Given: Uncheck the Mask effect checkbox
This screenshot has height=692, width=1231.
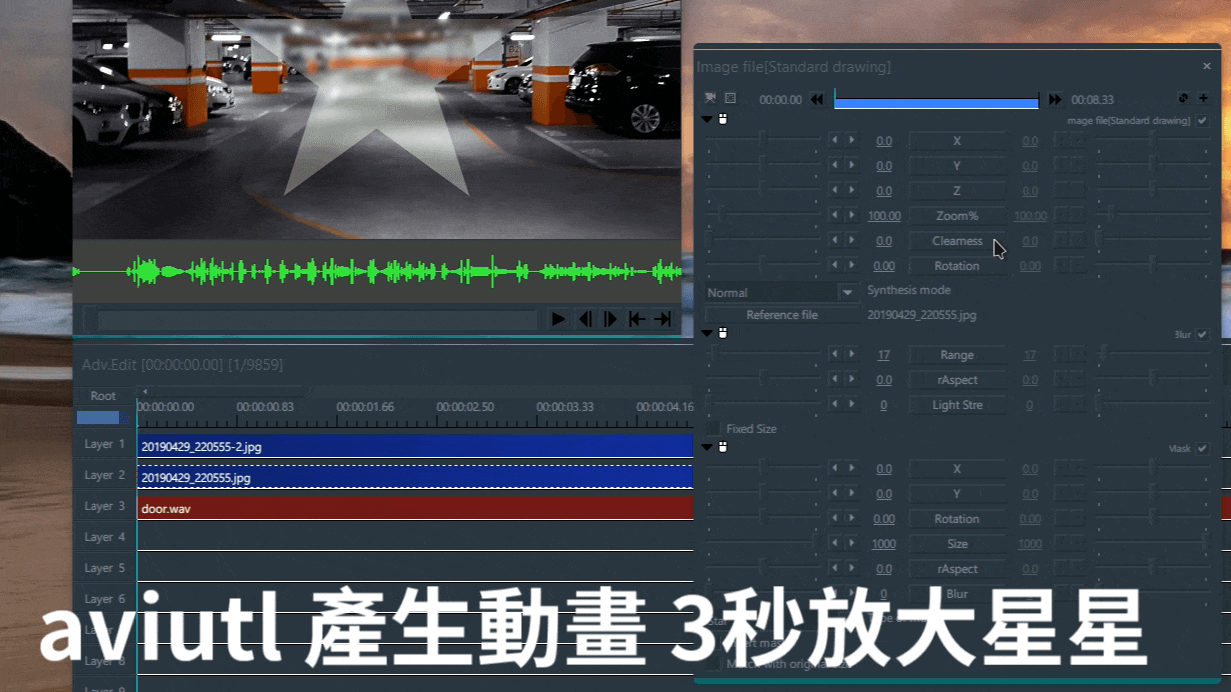Looking at the screenshot, I should coord(1203,448).
